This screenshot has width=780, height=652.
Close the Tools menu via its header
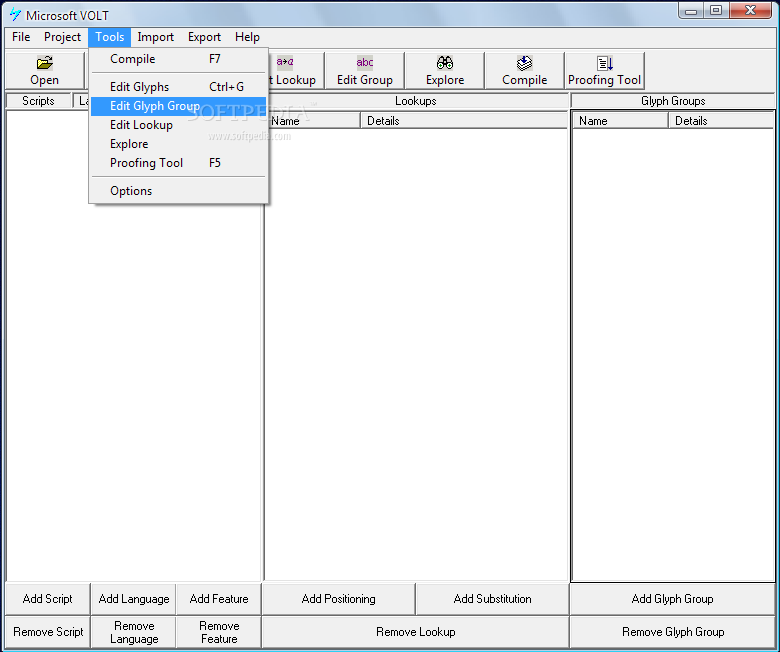(109, 37)
